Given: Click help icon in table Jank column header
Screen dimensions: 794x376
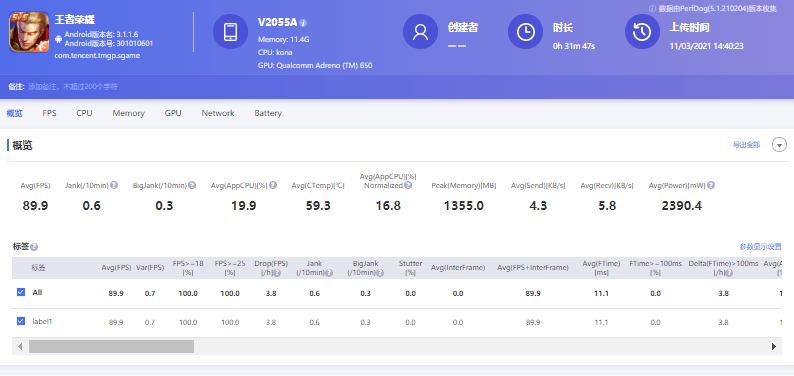Looking at the screenshot, I should coord(329,273).
